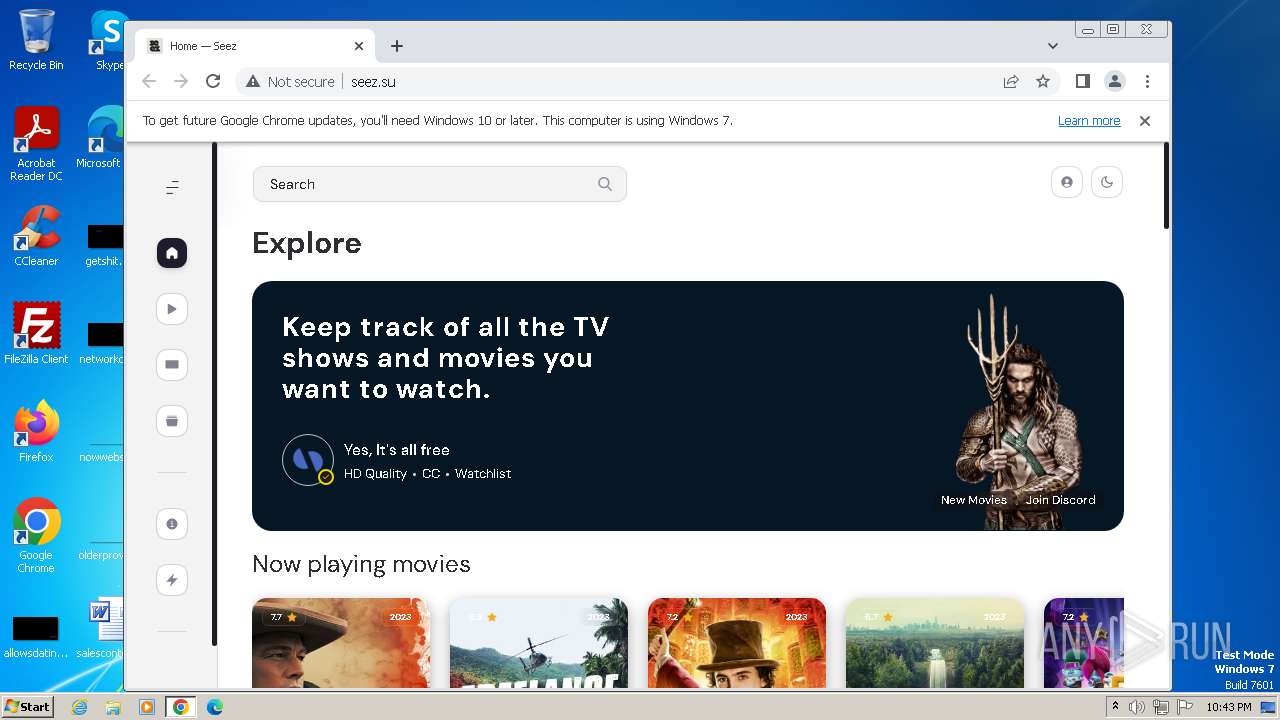Image resolution: width=1280 pixels, height=720 pixels.
Task: Toggle dark mode with the moon icon
Action: pos(1107,182)
